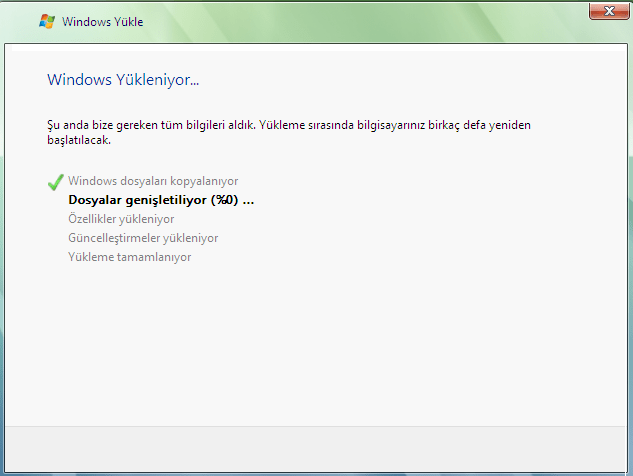633x476 pixels.
Task: Click the "Yükleme tamamlanıyor" step
Action: point(130,257)
